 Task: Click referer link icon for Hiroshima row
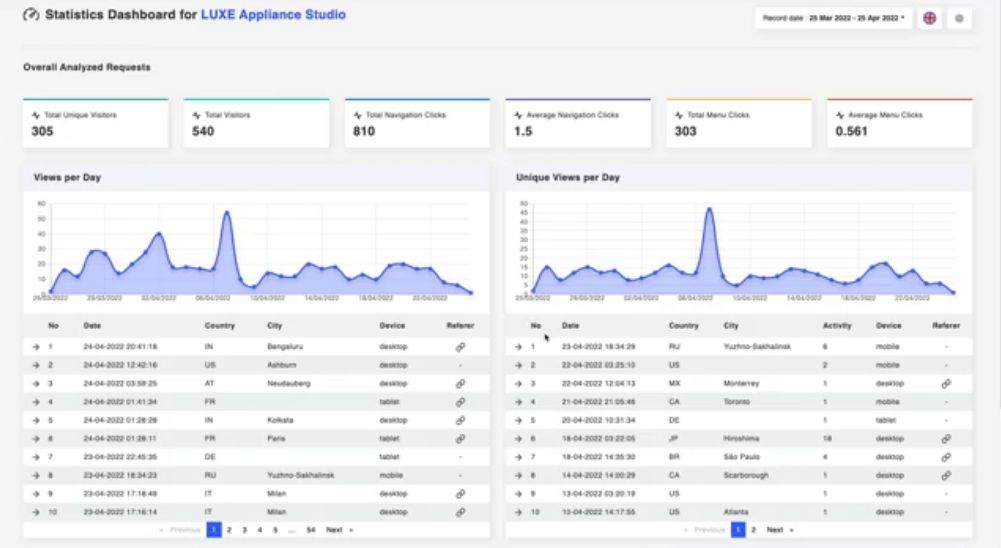pos(945,439)
